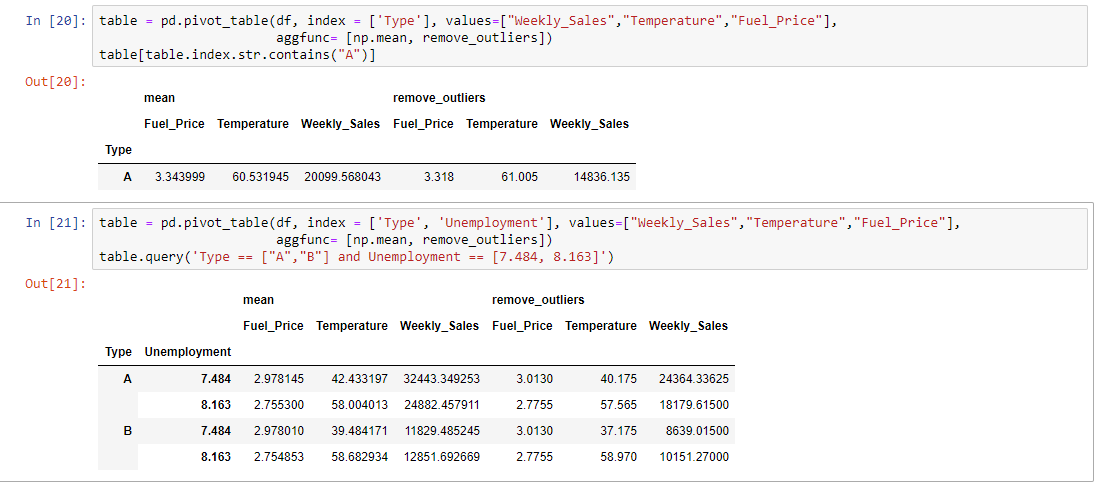The width and height of the screenshot is (1094, 489).
Task: Click the Out[21] output prompt
Action: click(56, 285)
